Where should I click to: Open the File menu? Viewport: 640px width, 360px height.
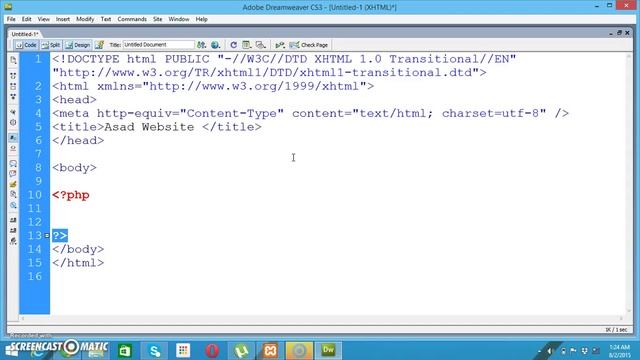[x=11, y=19]
